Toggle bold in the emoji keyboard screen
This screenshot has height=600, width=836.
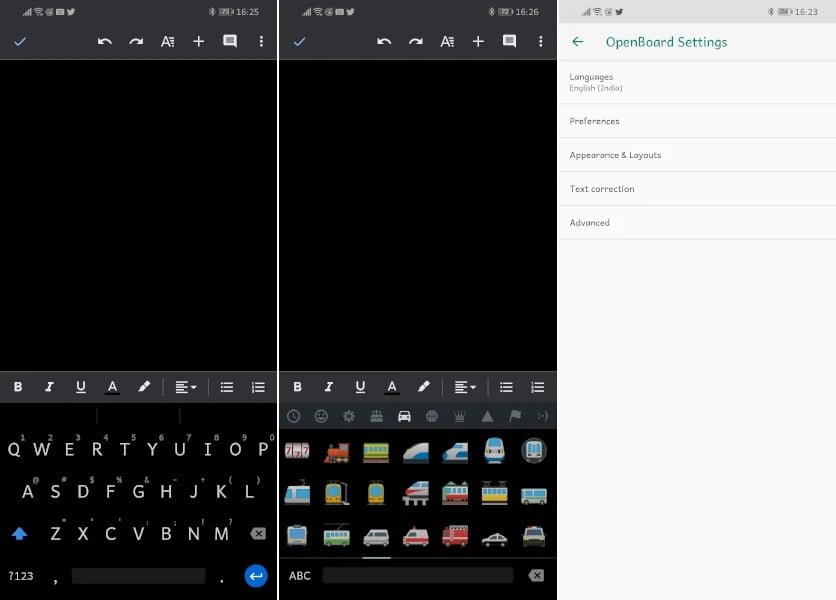click(297, 387)
